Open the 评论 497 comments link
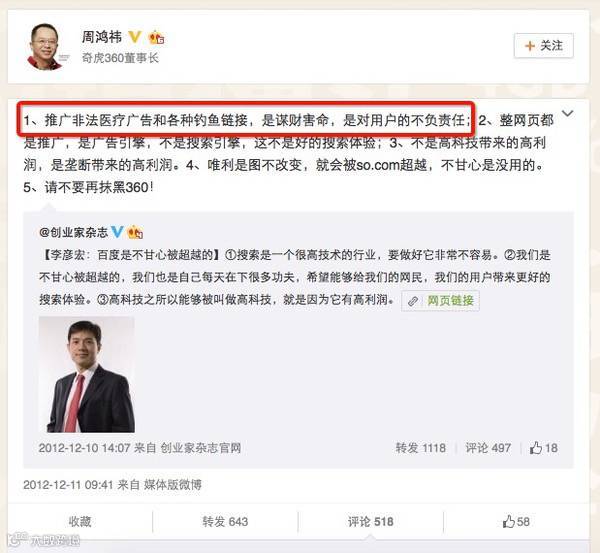The height and width of the screenshot is (553, 600). [488, 448]
